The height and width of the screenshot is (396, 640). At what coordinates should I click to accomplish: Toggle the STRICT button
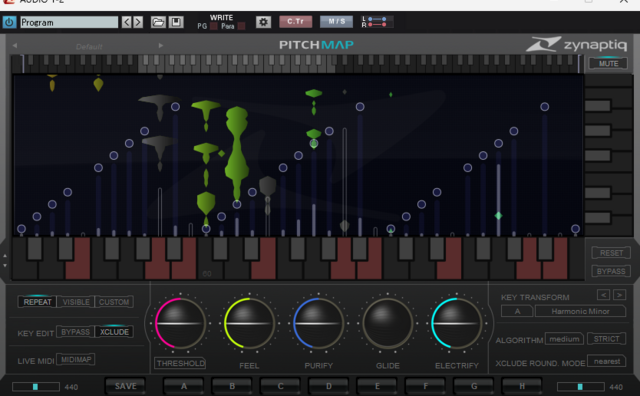pyautogui.click(x=607, y=339)
